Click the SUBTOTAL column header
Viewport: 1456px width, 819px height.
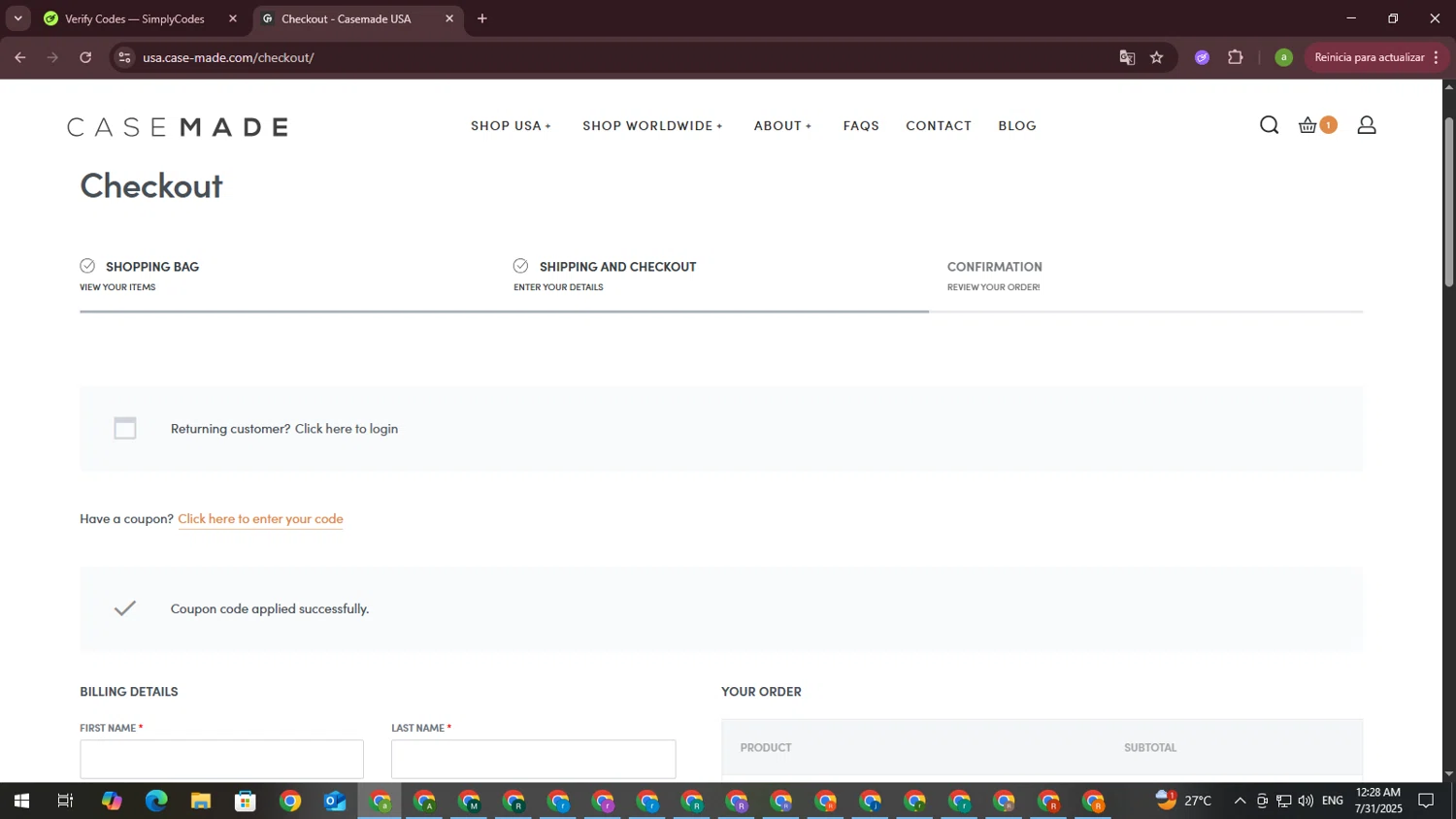pyautogui.click(x=1150, y=748)
